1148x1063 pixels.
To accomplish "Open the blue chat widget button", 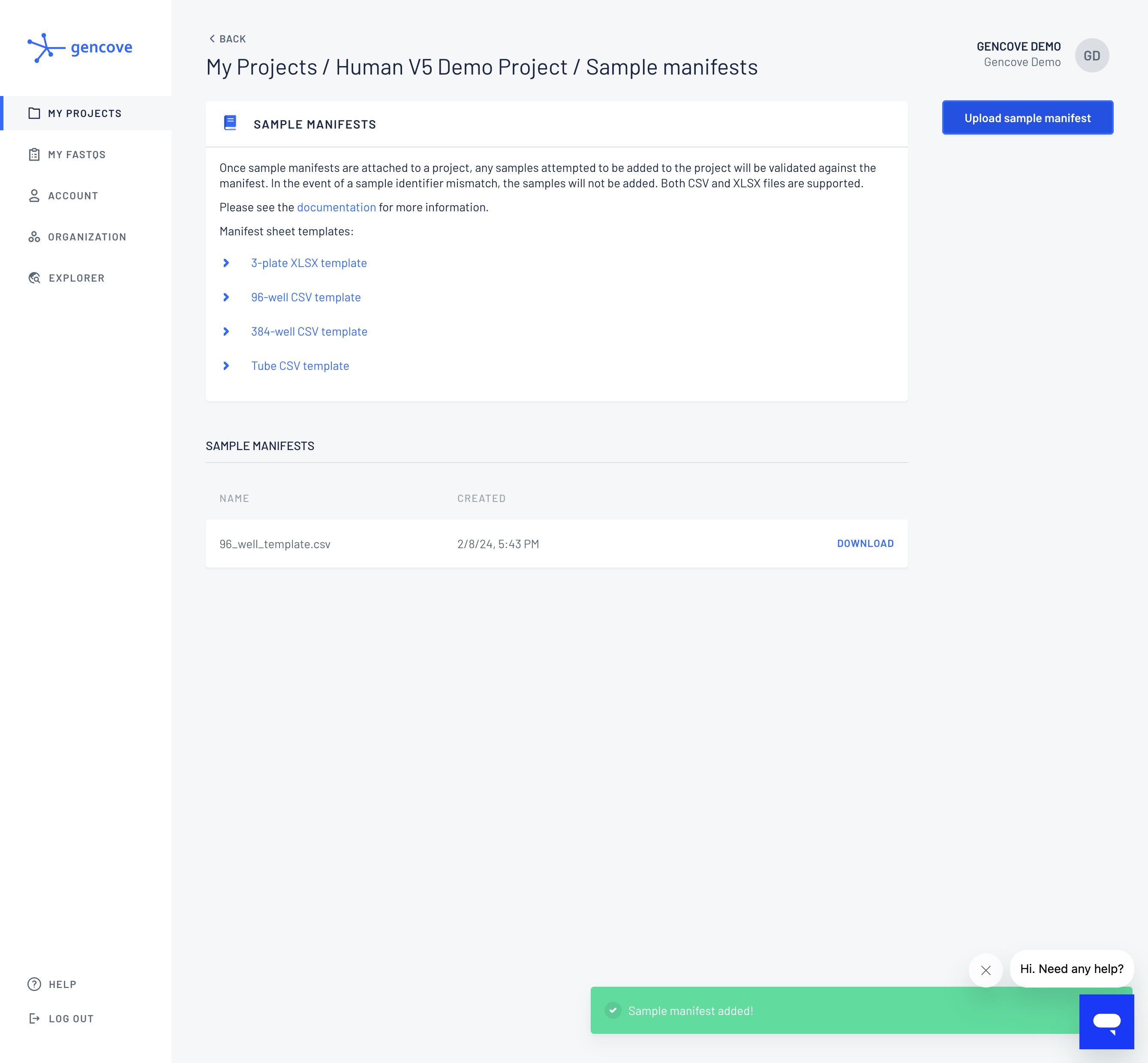I will (1106, 1021).
